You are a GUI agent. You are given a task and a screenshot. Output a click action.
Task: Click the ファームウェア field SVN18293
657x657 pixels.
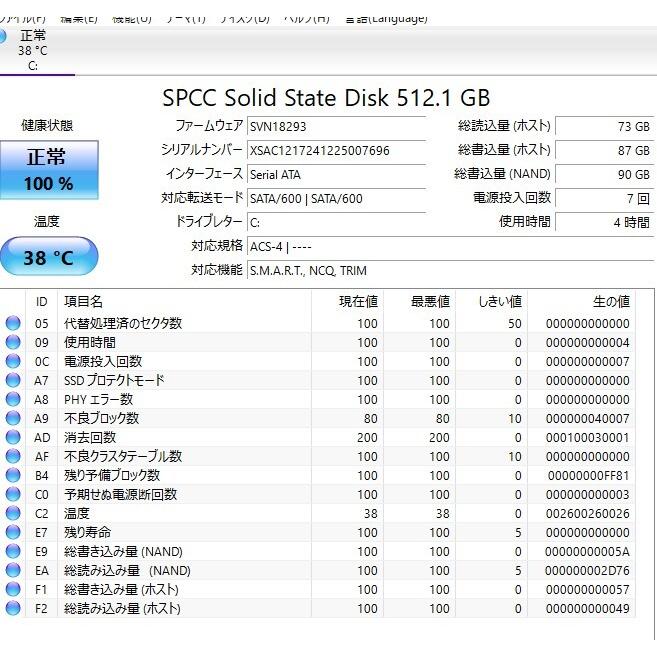point(335,127)
